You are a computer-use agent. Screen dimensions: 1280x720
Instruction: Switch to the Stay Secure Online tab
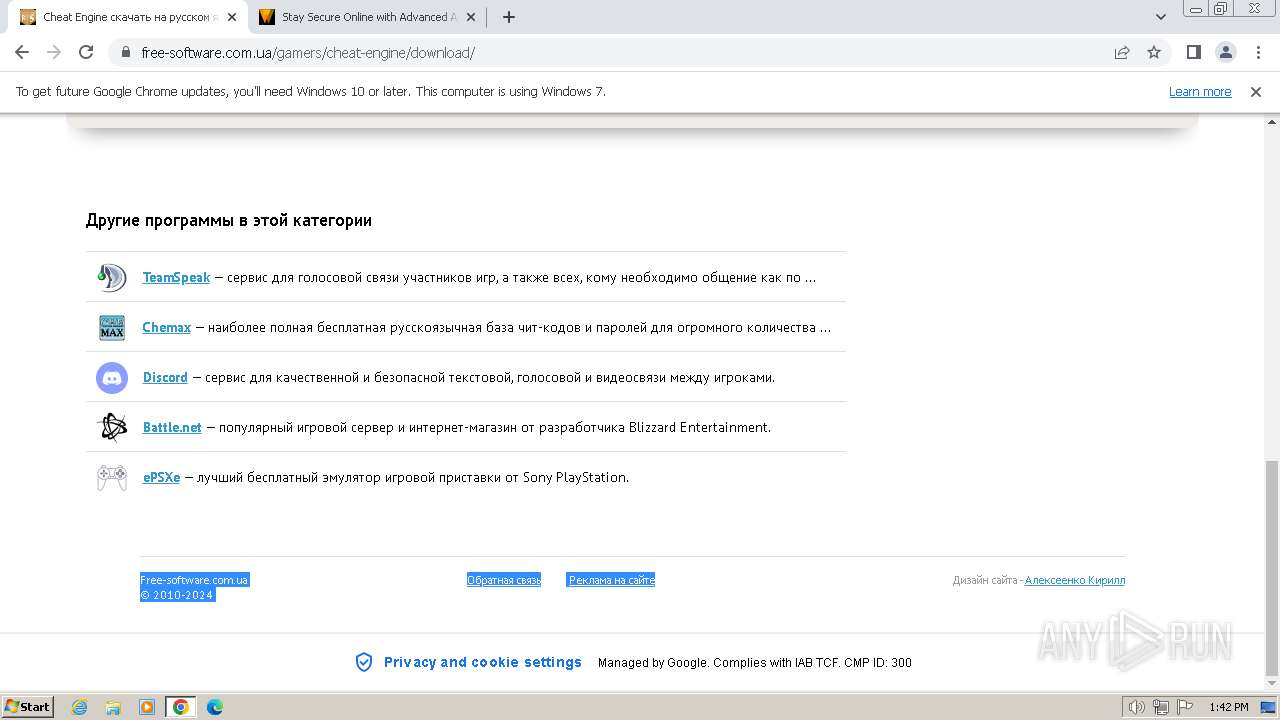[368, 17]
